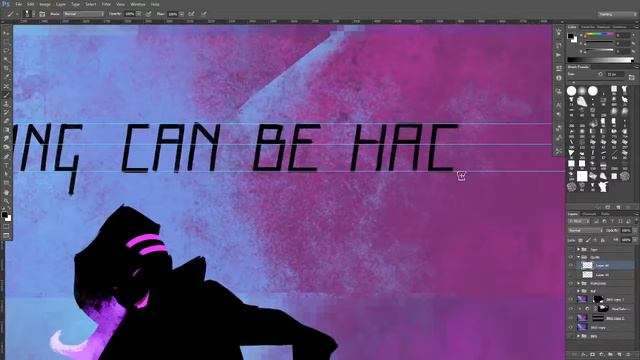Switch to the Swatches tab

tap(588, 27)
